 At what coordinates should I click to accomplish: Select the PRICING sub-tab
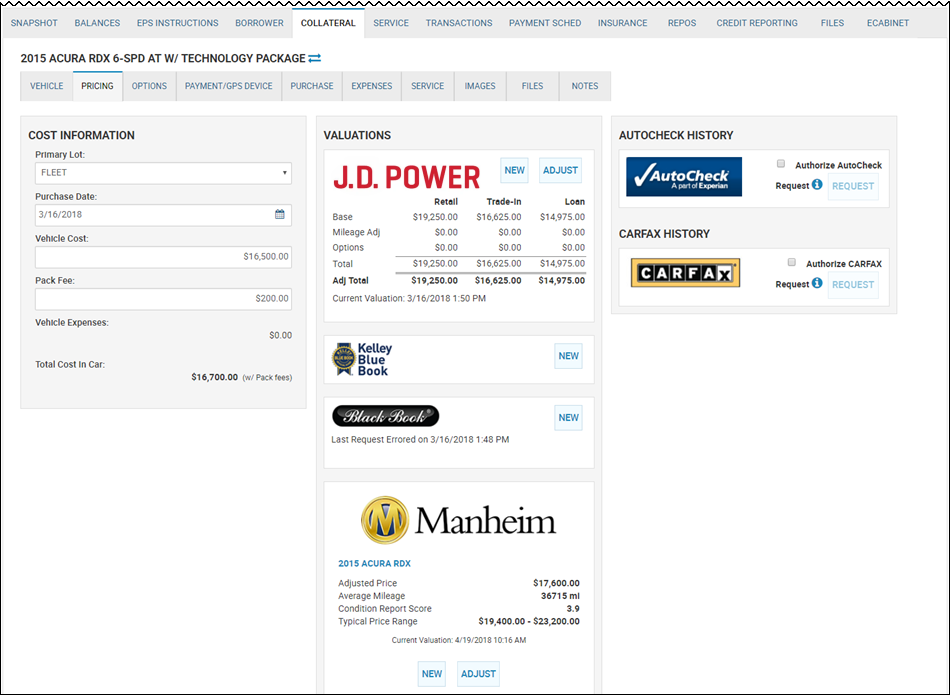point(98,86)
